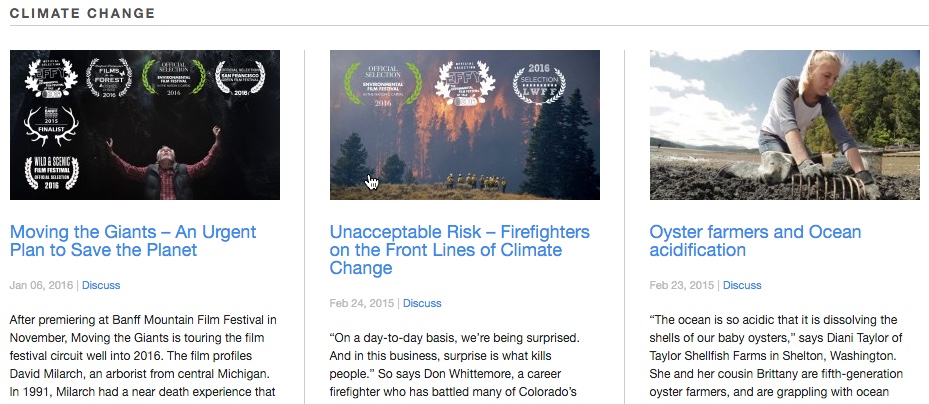Open the Unacceptable Risk firefighters article title
The width and height of the screenshot is (929, 404).
click(445, 250)
